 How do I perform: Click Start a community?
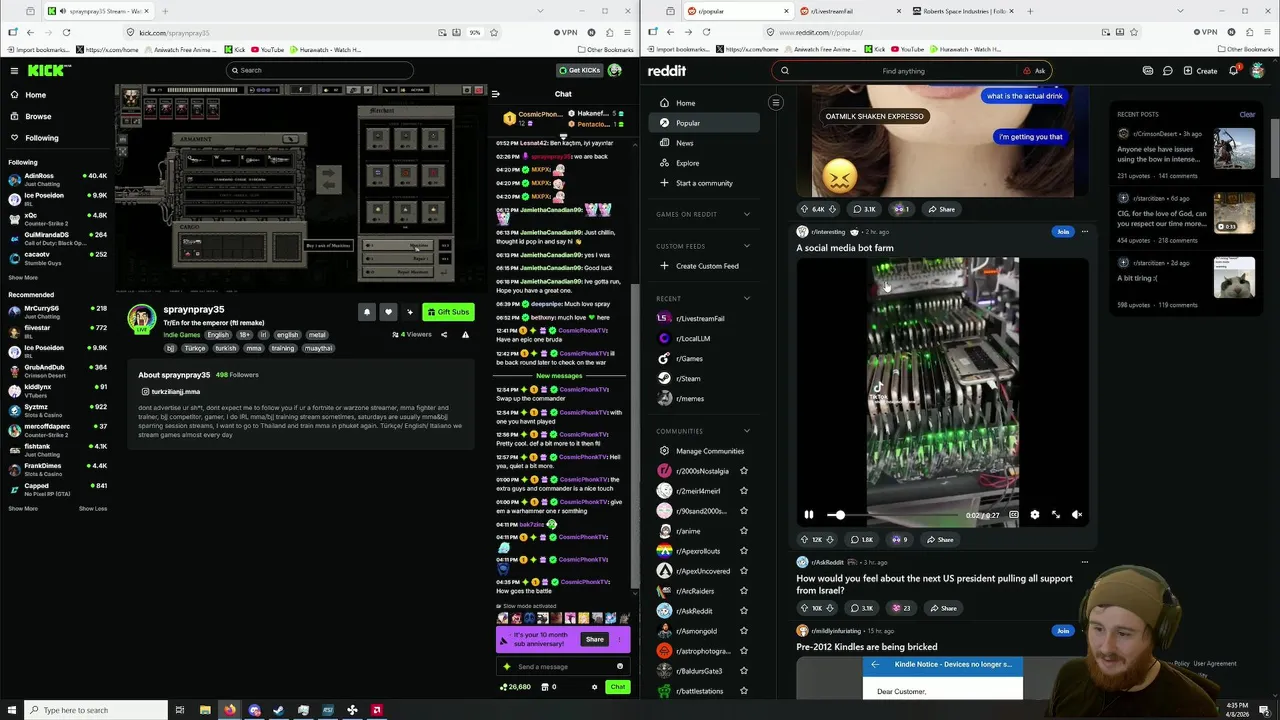(x=705, y=183)
